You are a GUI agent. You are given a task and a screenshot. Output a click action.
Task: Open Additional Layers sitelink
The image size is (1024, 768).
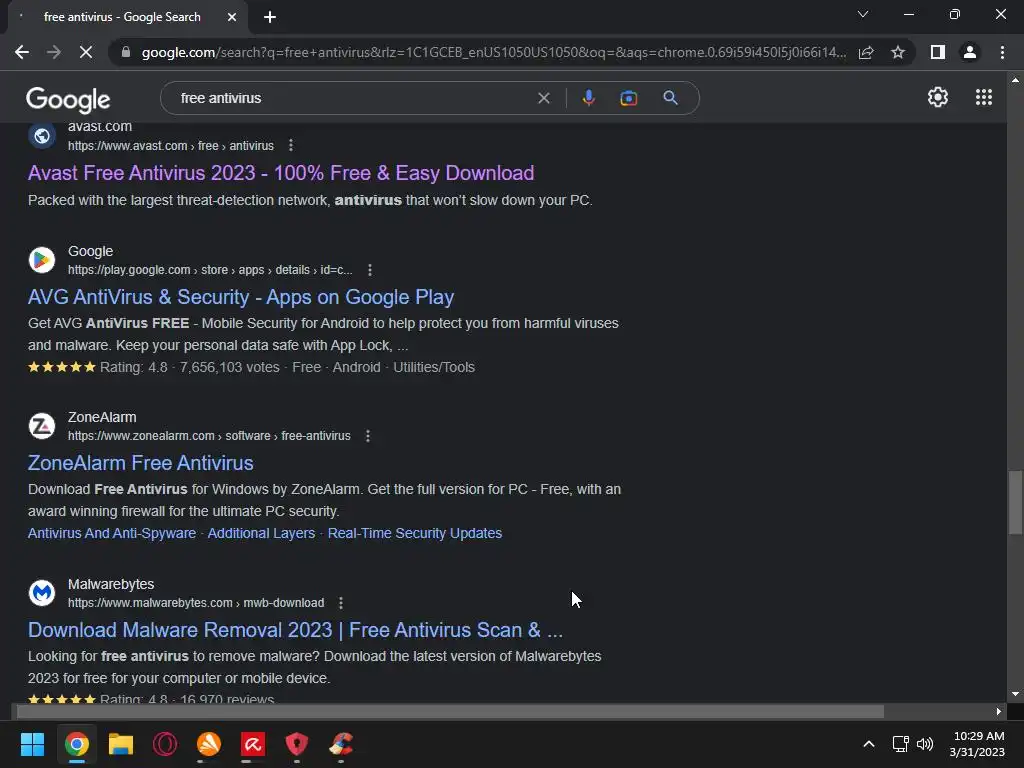pyautogui.click(x=261, y=533)
